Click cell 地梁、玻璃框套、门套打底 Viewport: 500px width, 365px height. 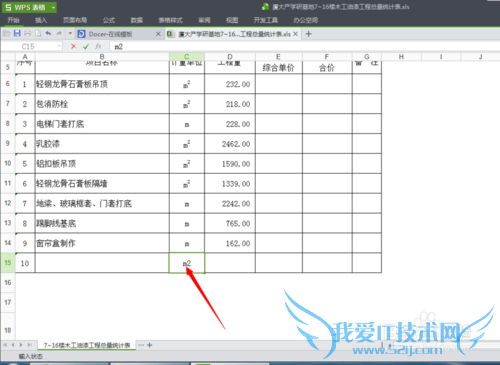pyautogui.click(x=102, y=203)
